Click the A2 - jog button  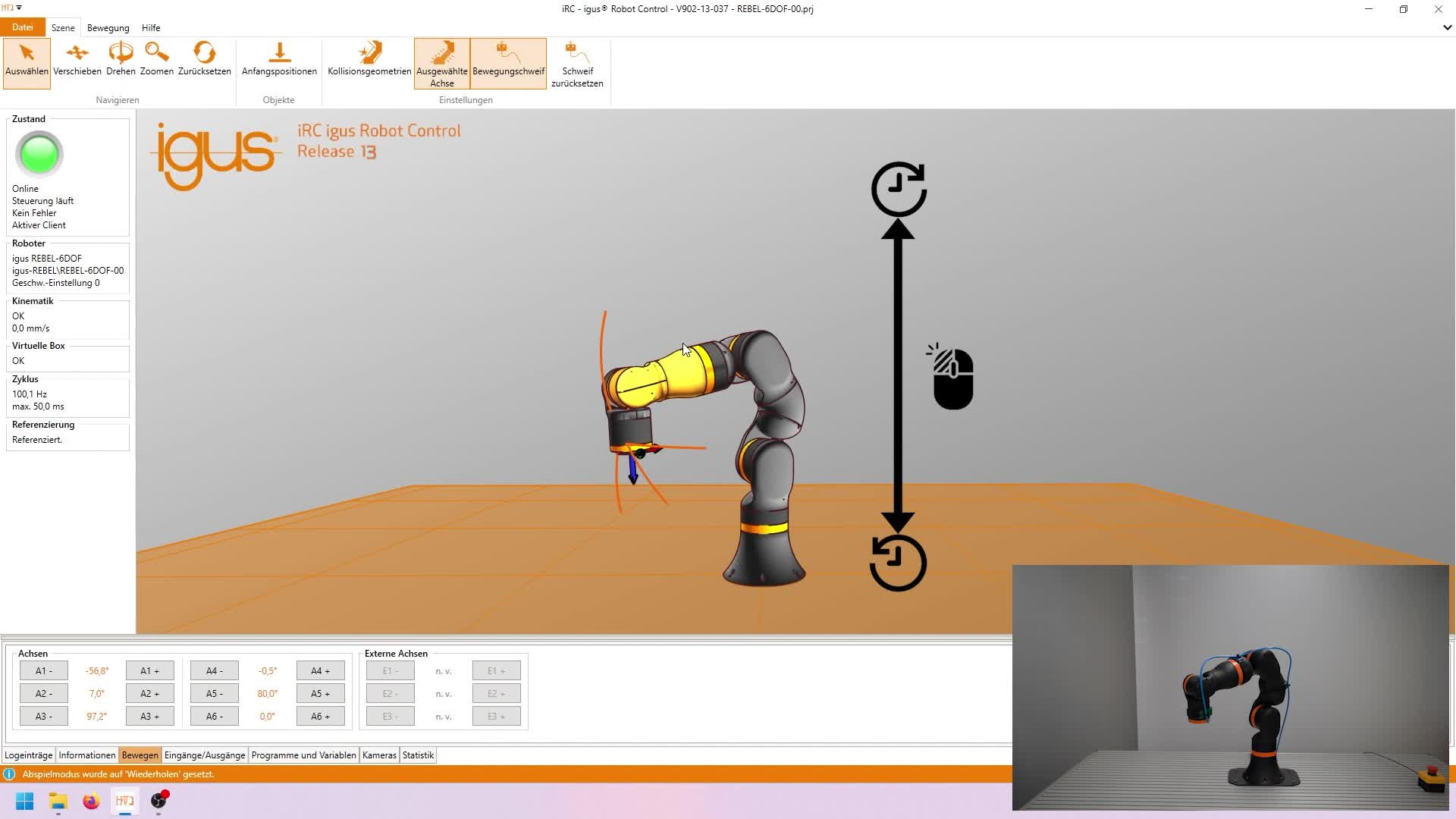44,694
